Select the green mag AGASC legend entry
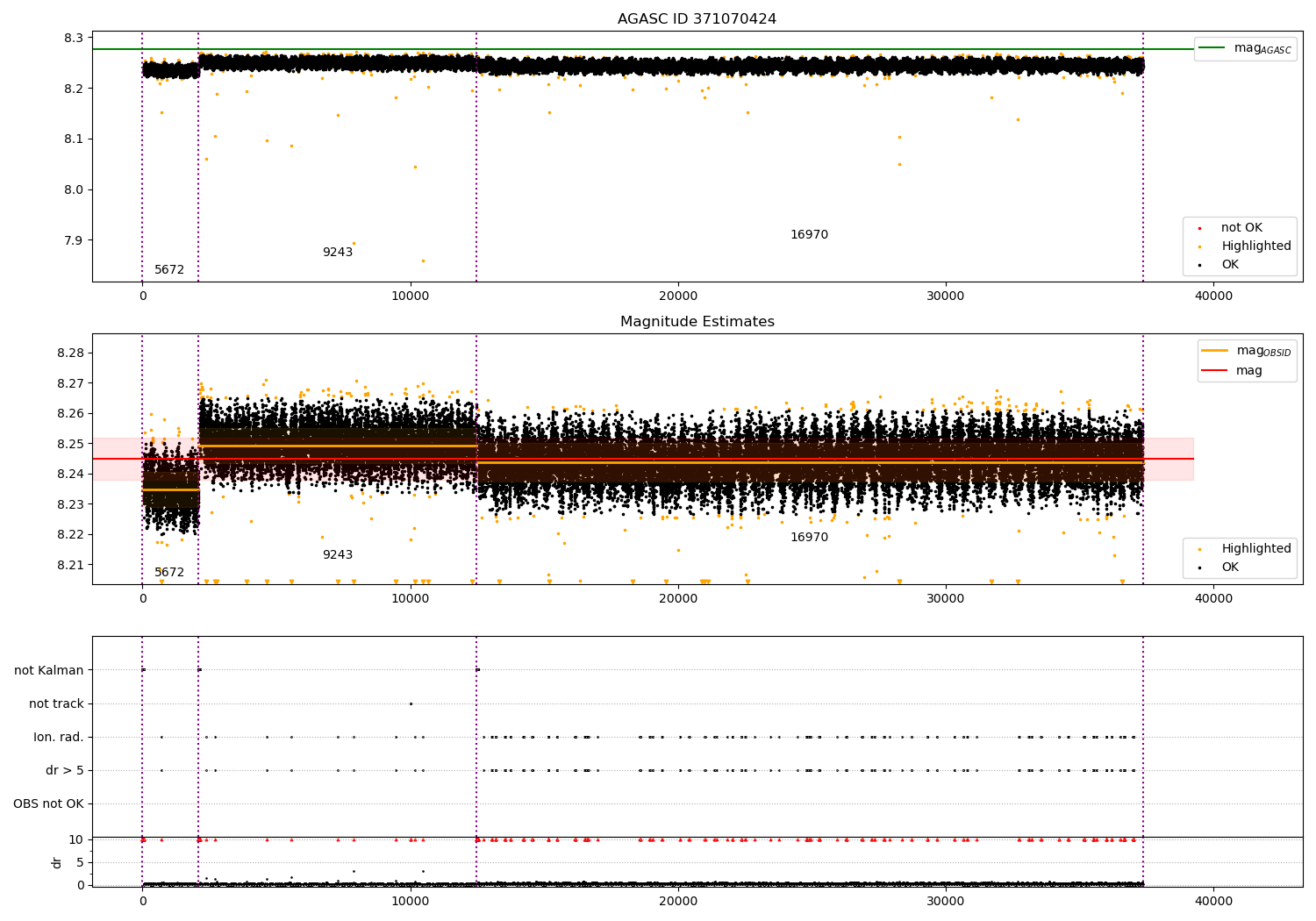The height and width of the screenshot is (921, 1316). point(1245,48)
